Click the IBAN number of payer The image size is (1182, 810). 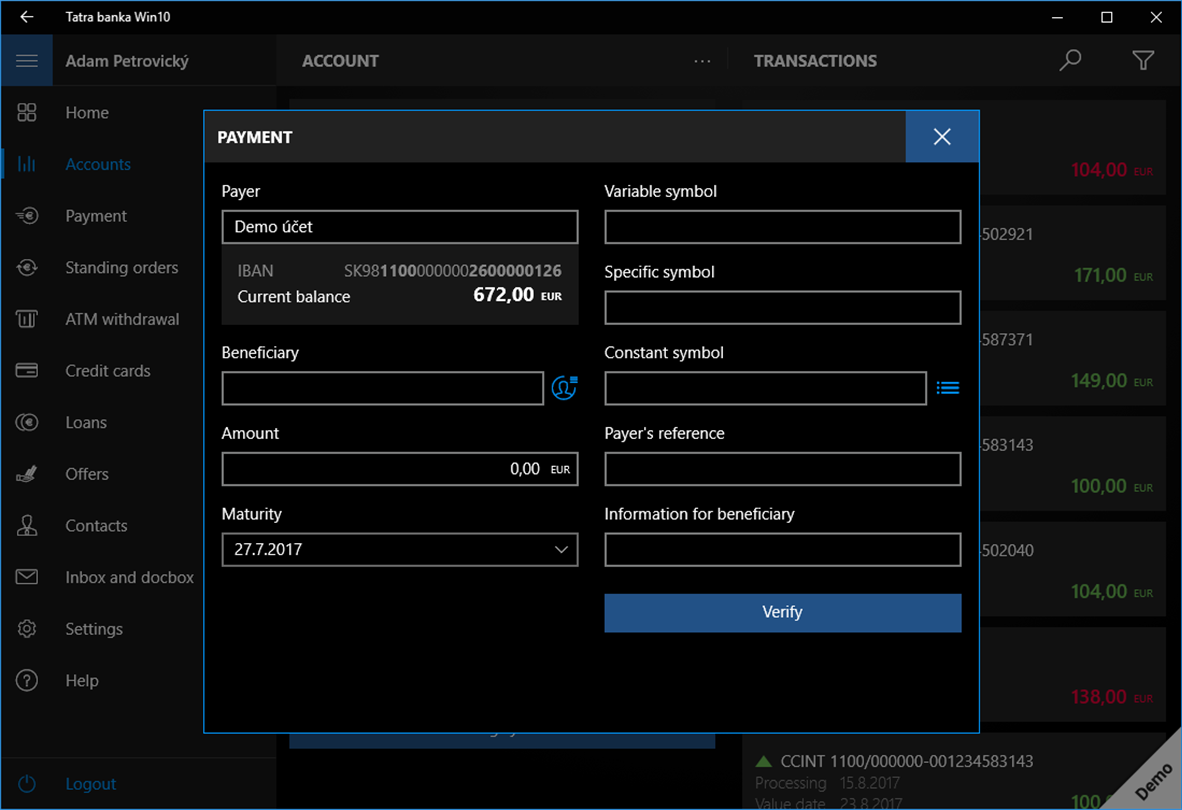pyautogui.click(x=452, y=271)
